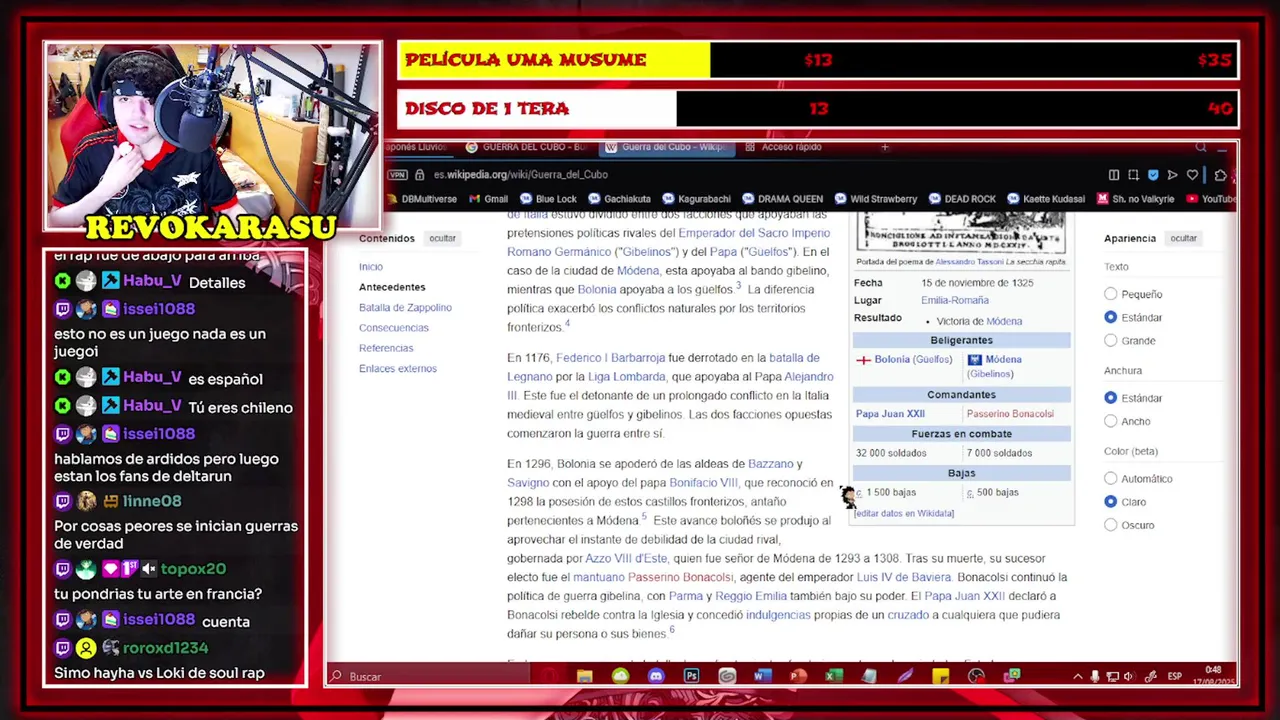Click the snapshot capture icon in address bar
1280x720 pixels.
(1133, 175)
